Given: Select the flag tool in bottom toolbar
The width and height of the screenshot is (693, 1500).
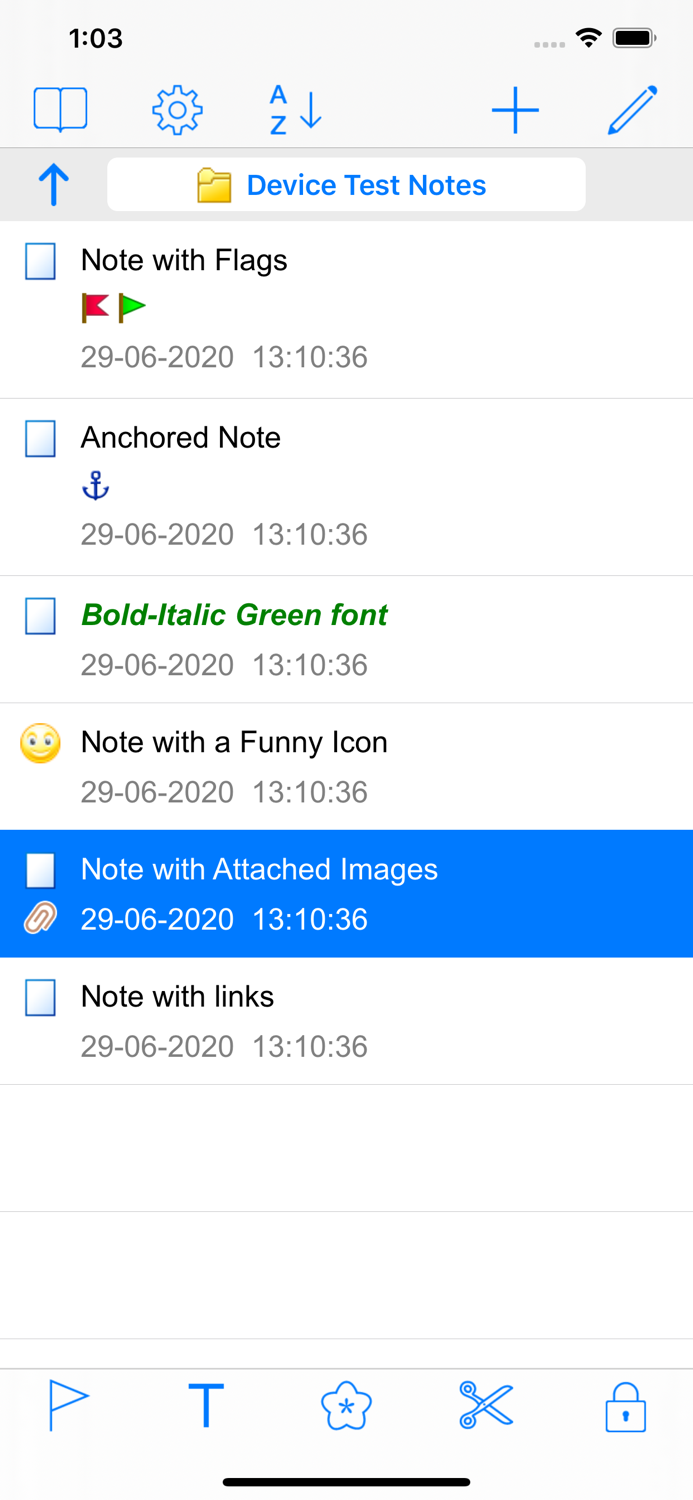Looking at the screenshot, I should click(67, 1405).
